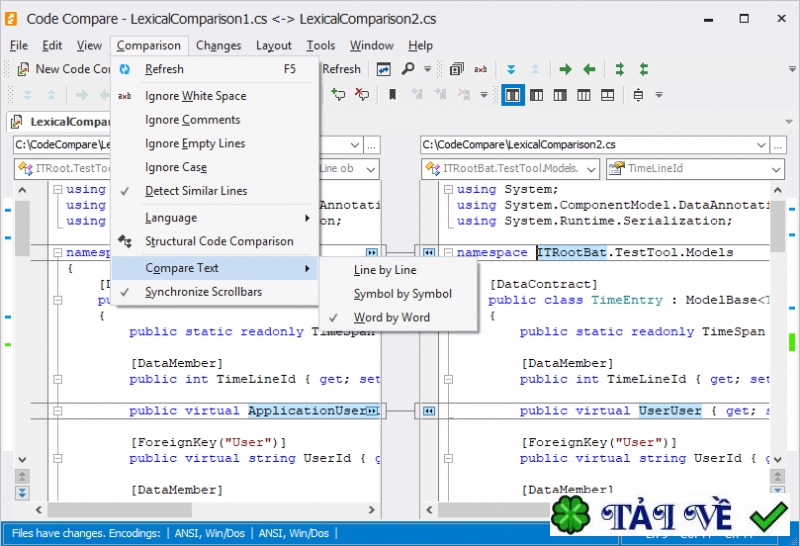The width and height of the screenshot is (800, 546).
Task: Choose Ignore White Space from menu
Action: tap(195, 96)
